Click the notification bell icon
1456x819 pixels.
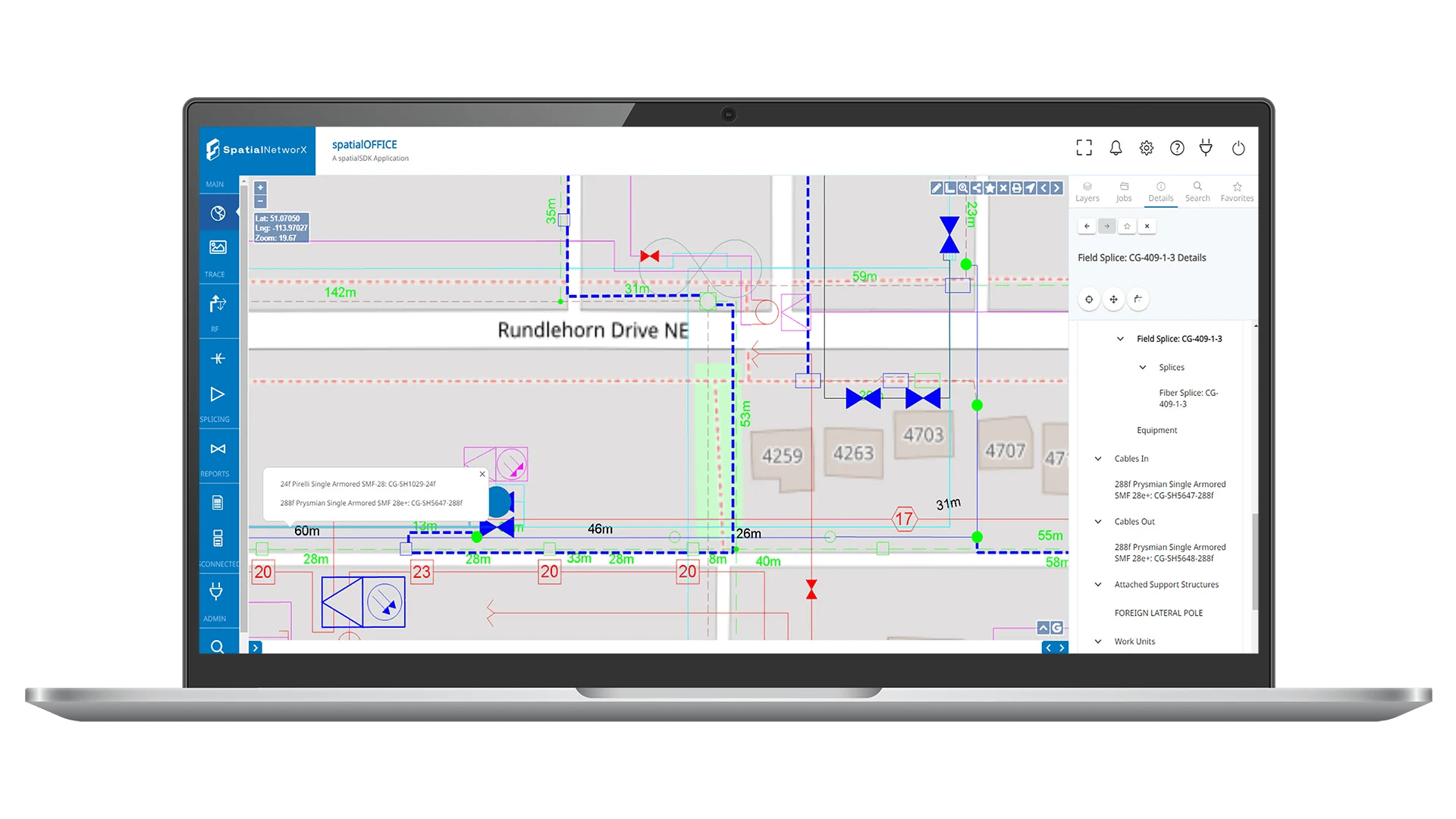tap(1116, 149)
